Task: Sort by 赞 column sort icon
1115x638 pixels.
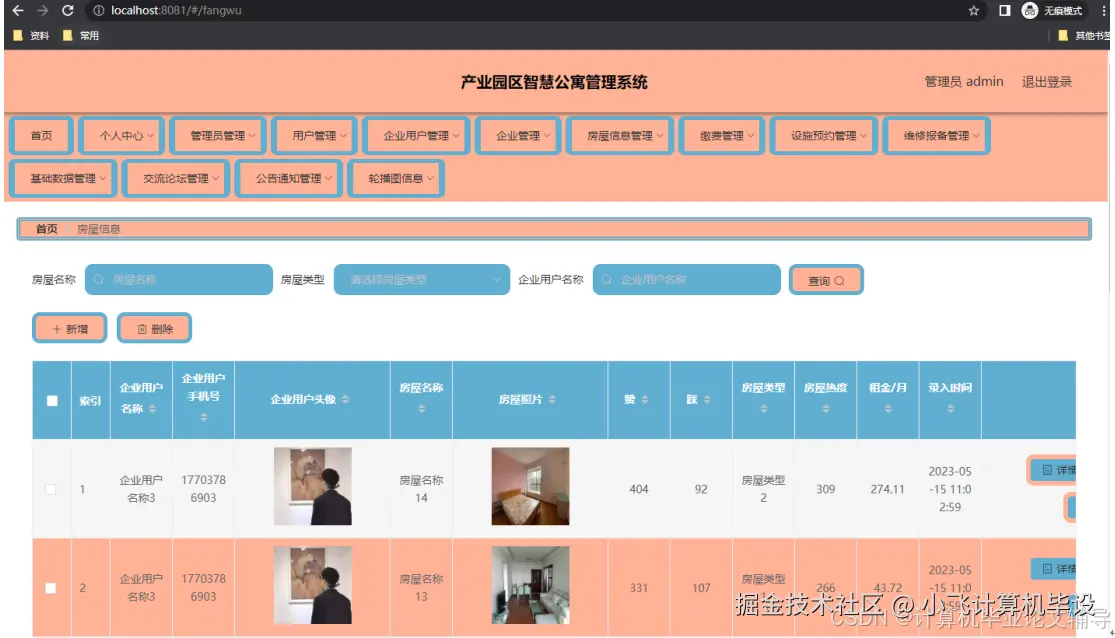Action: coord(645,400)
